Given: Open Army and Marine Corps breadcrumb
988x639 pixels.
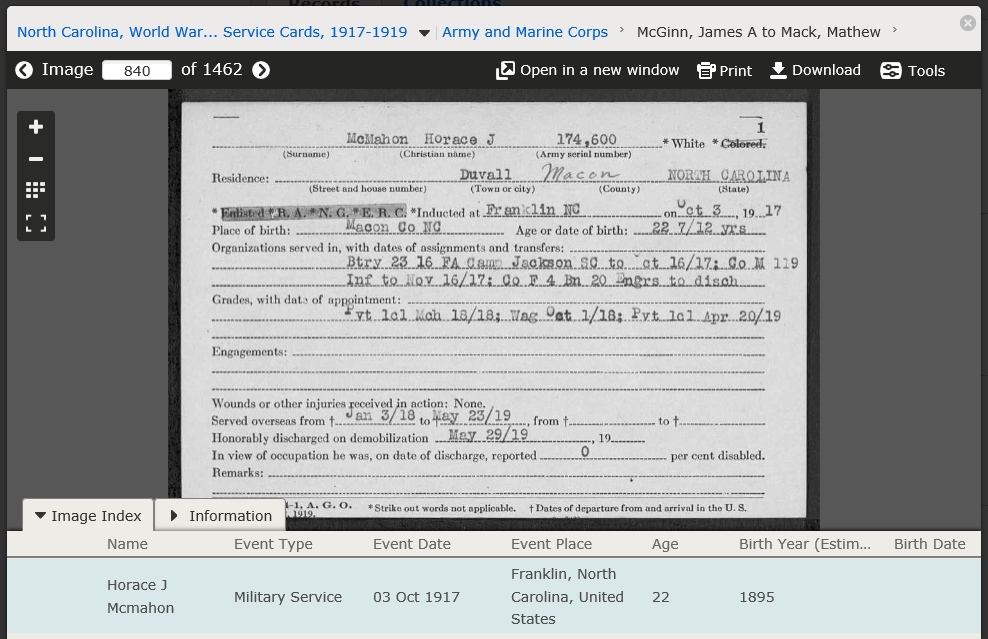Looking at the screenshot, I should [x=525, y=32].
